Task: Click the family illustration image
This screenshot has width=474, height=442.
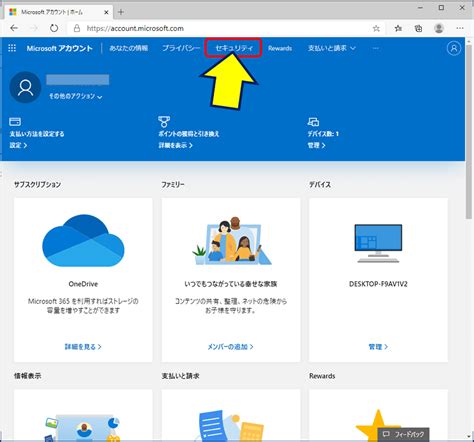Action: point(231,240)
